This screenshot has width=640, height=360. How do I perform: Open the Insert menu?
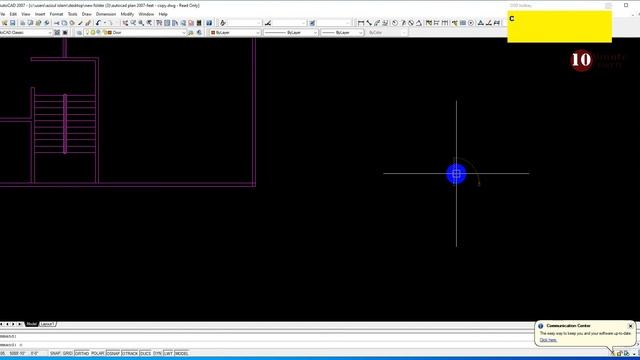tap(40, 14)
